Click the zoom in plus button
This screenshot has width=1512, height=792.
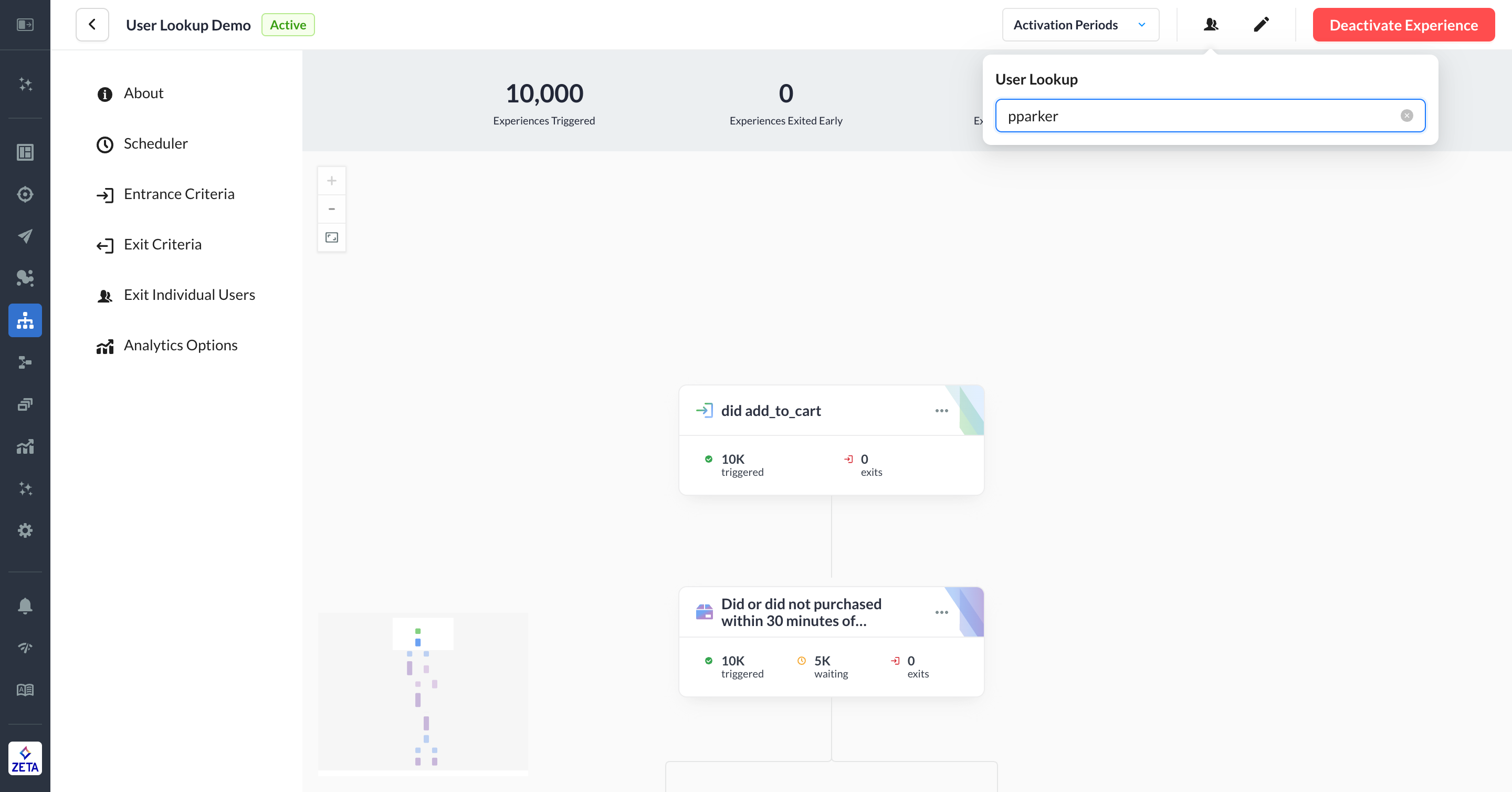click(332, 181)
